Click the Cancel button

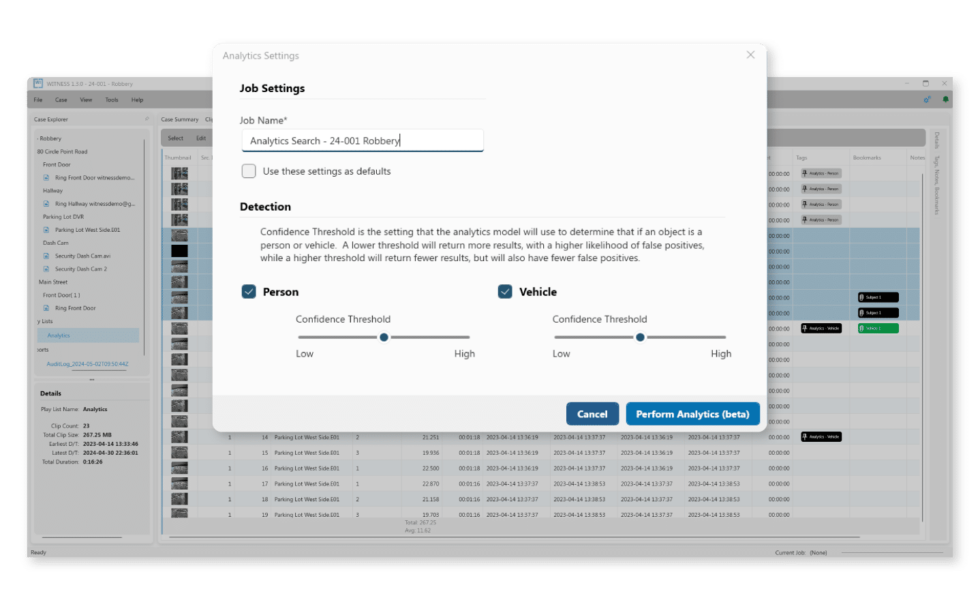pos(592,414)
